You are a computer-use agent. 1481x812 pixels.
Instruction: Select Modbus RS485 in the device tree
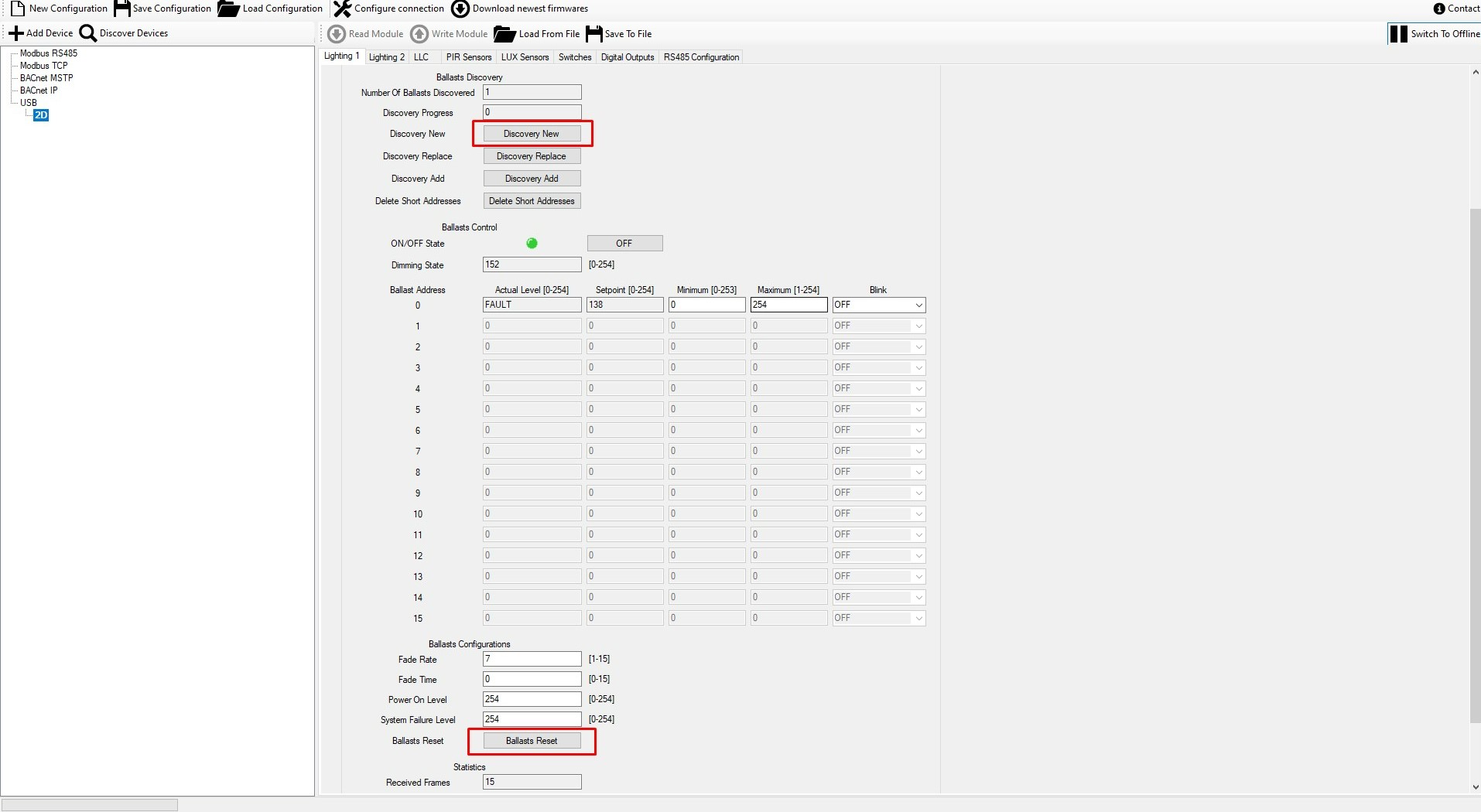(49, 53)
